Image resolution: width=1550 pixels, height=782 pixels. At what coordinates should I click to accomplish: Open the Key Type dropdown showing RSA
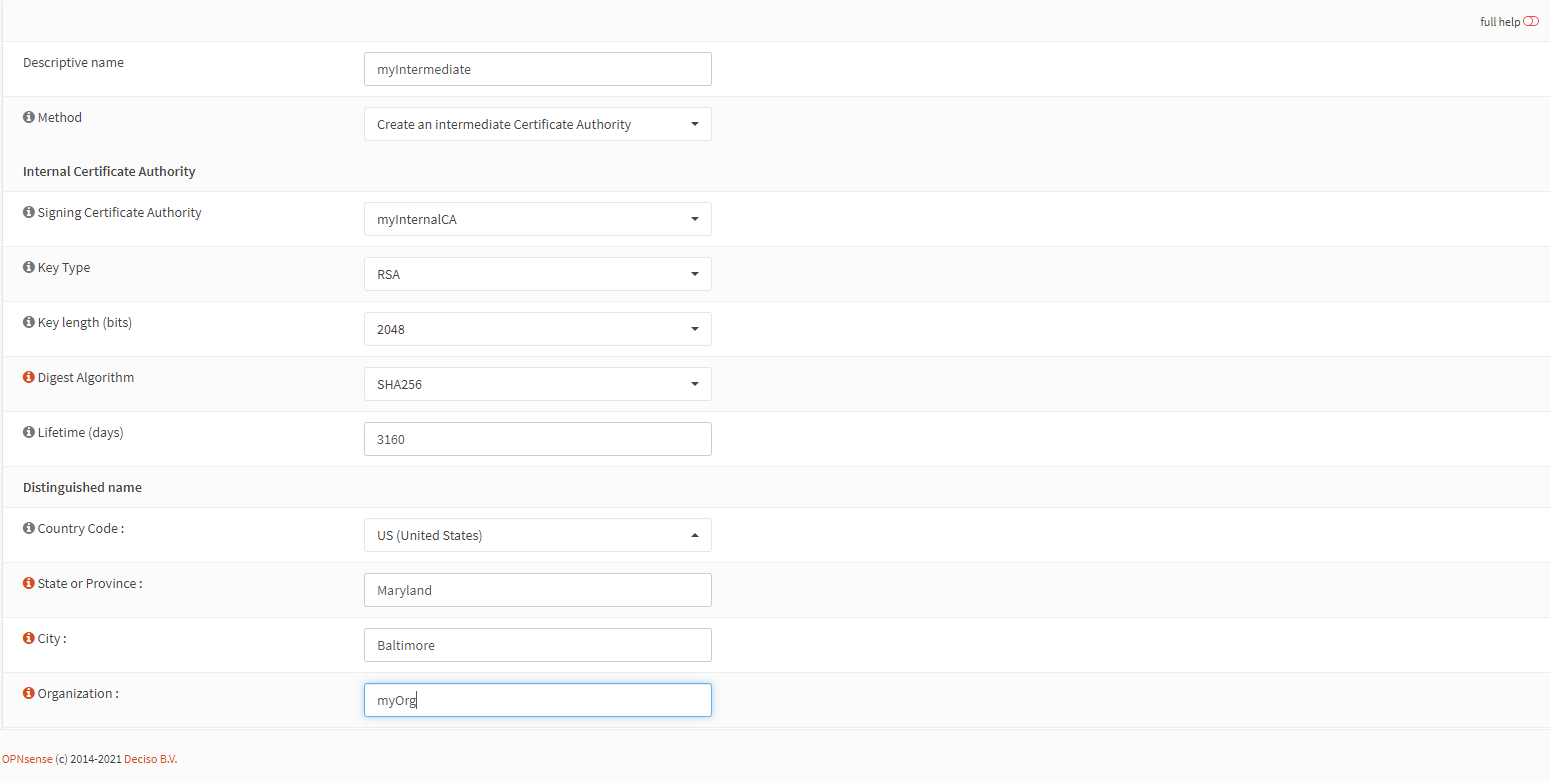coord(538,274)
